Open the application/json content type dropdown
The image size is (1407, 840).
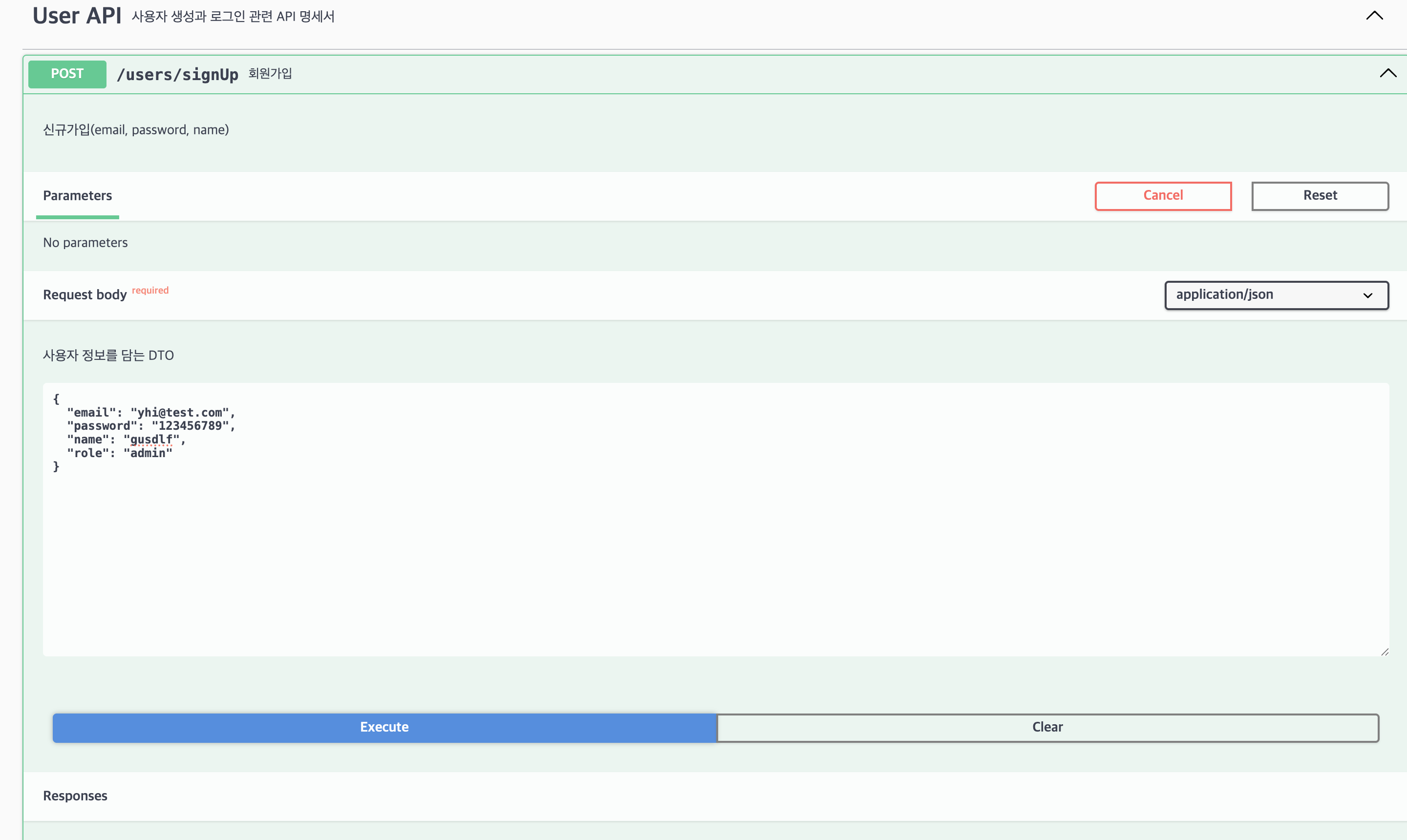tap(1276, 295)
